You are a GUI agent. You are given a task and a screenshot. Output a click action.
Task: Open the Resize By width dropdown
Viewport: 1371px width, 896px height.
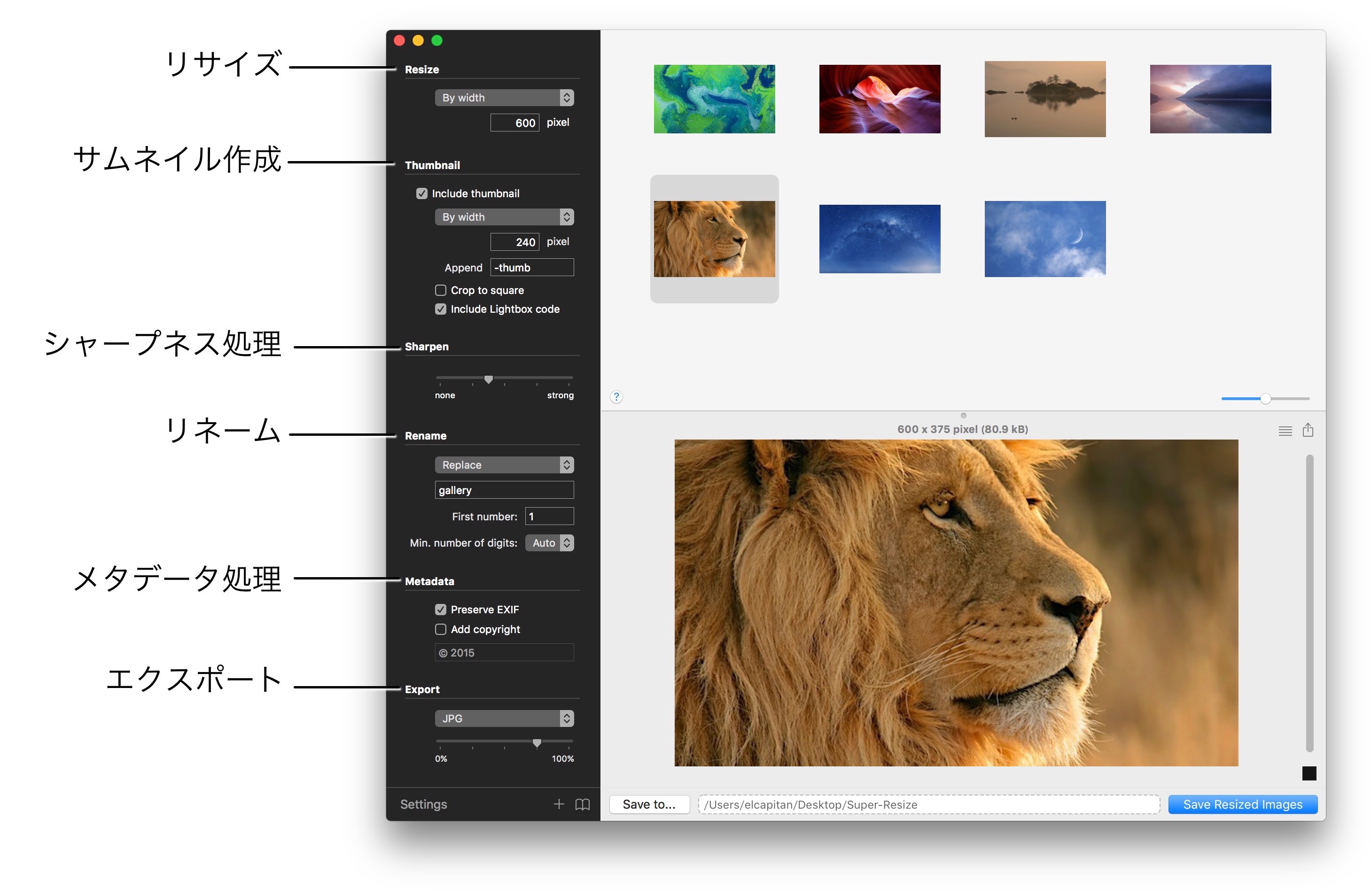[504, 98]
